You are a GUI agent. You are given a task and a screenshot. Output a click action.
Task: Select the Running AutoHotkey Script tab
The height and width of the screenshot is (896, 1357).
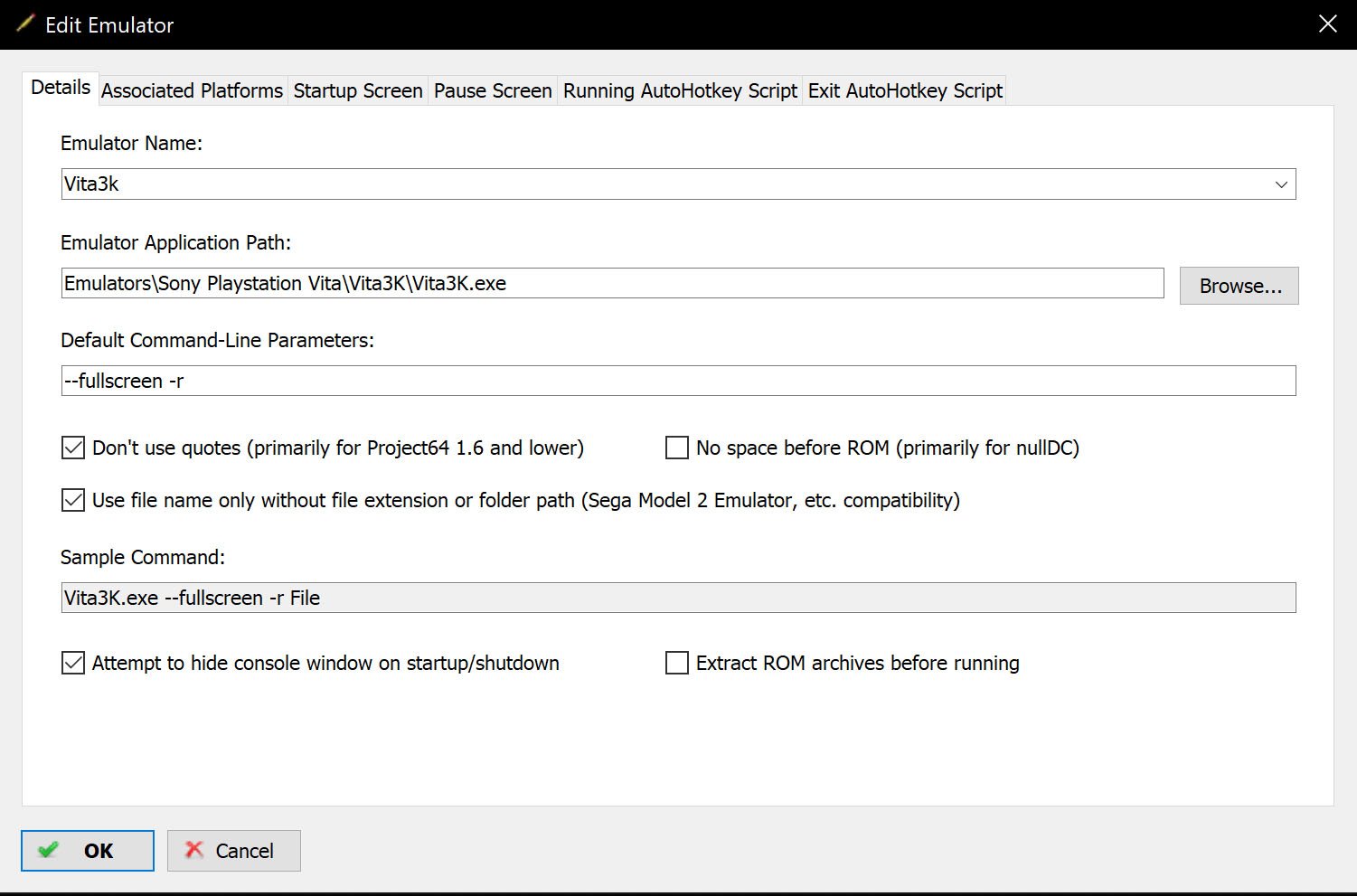[680, 90]
